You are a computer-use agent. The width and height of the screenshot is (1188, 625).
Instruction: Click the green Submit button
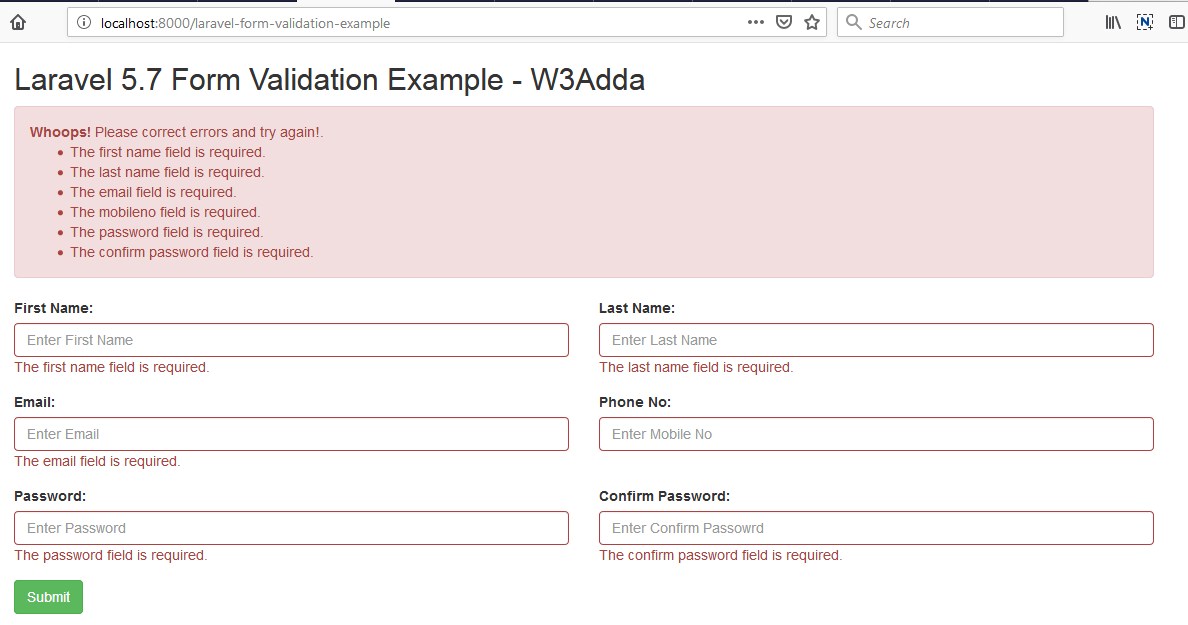[x=48, y=596]
